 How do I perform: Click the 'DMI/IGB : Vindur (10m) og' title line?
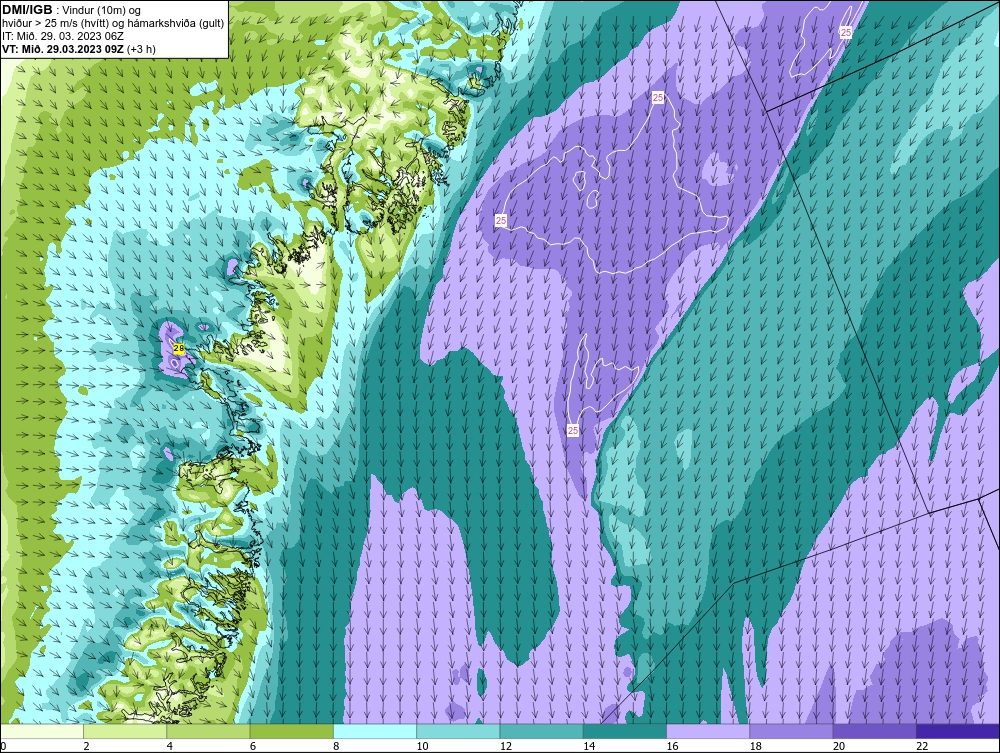pos(72,10)
